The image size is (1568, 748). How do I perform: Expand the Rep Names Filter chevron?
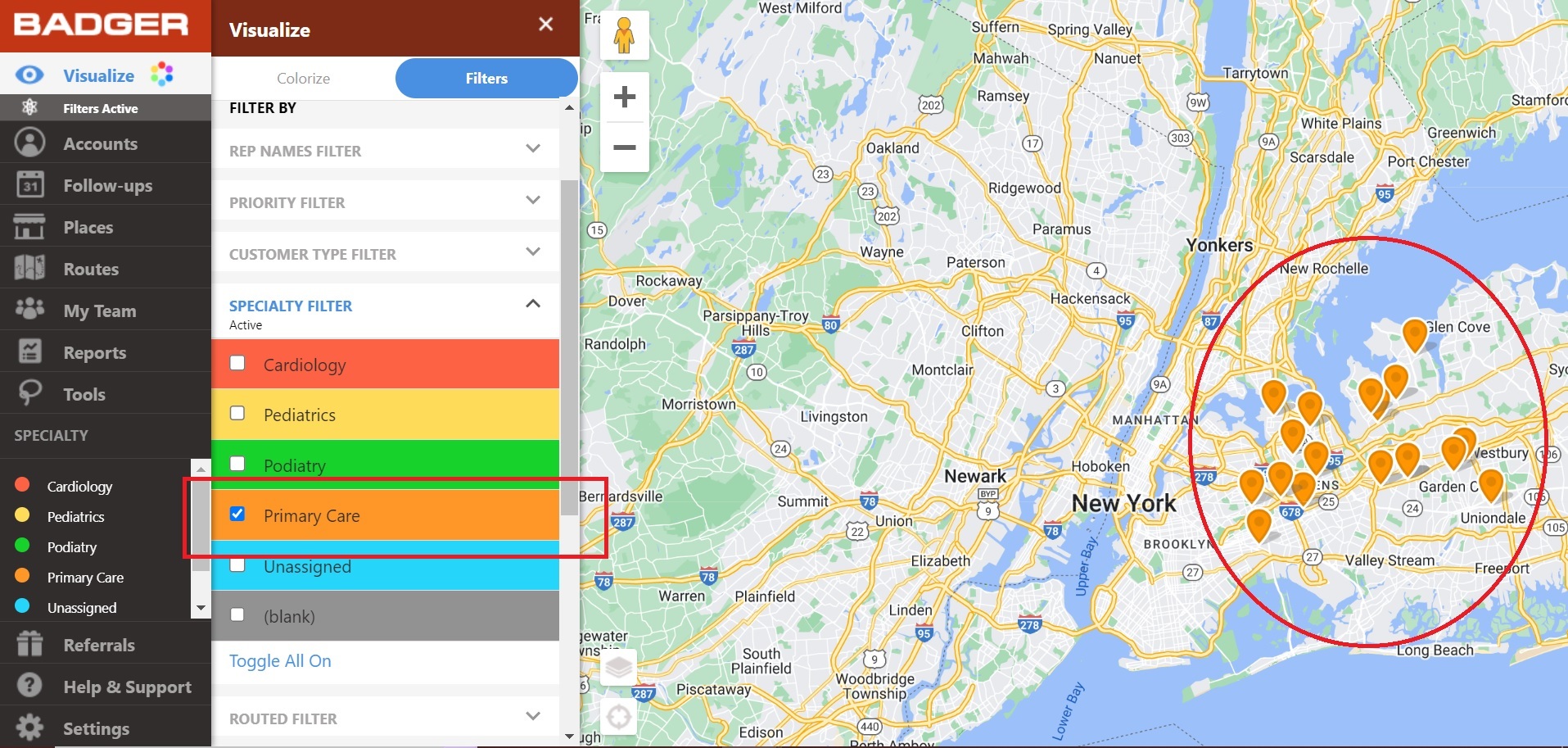click(533, 148)
